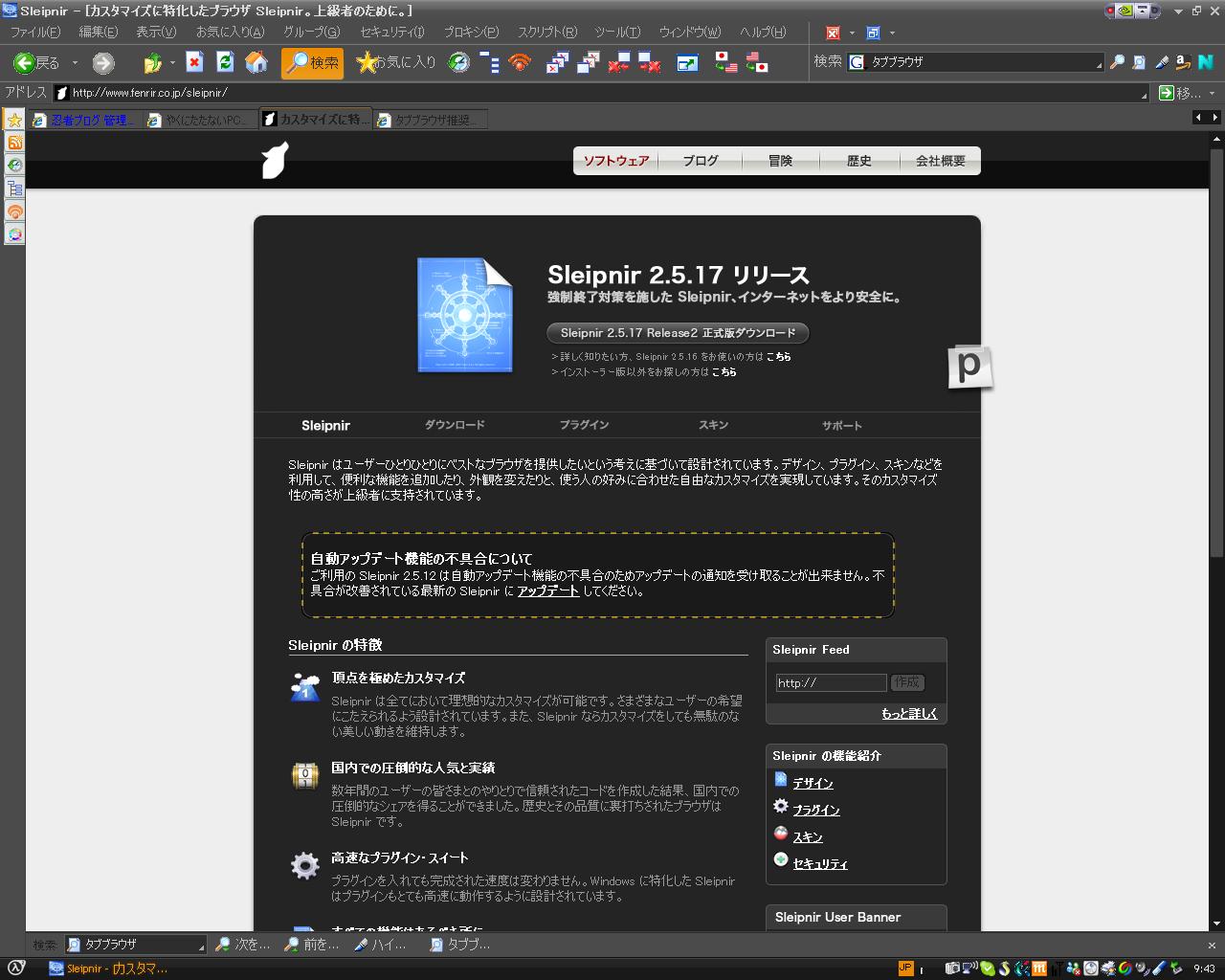Switch to the やくにたたないPC tab
The image size is (1225, 980).
coord(200,120)
